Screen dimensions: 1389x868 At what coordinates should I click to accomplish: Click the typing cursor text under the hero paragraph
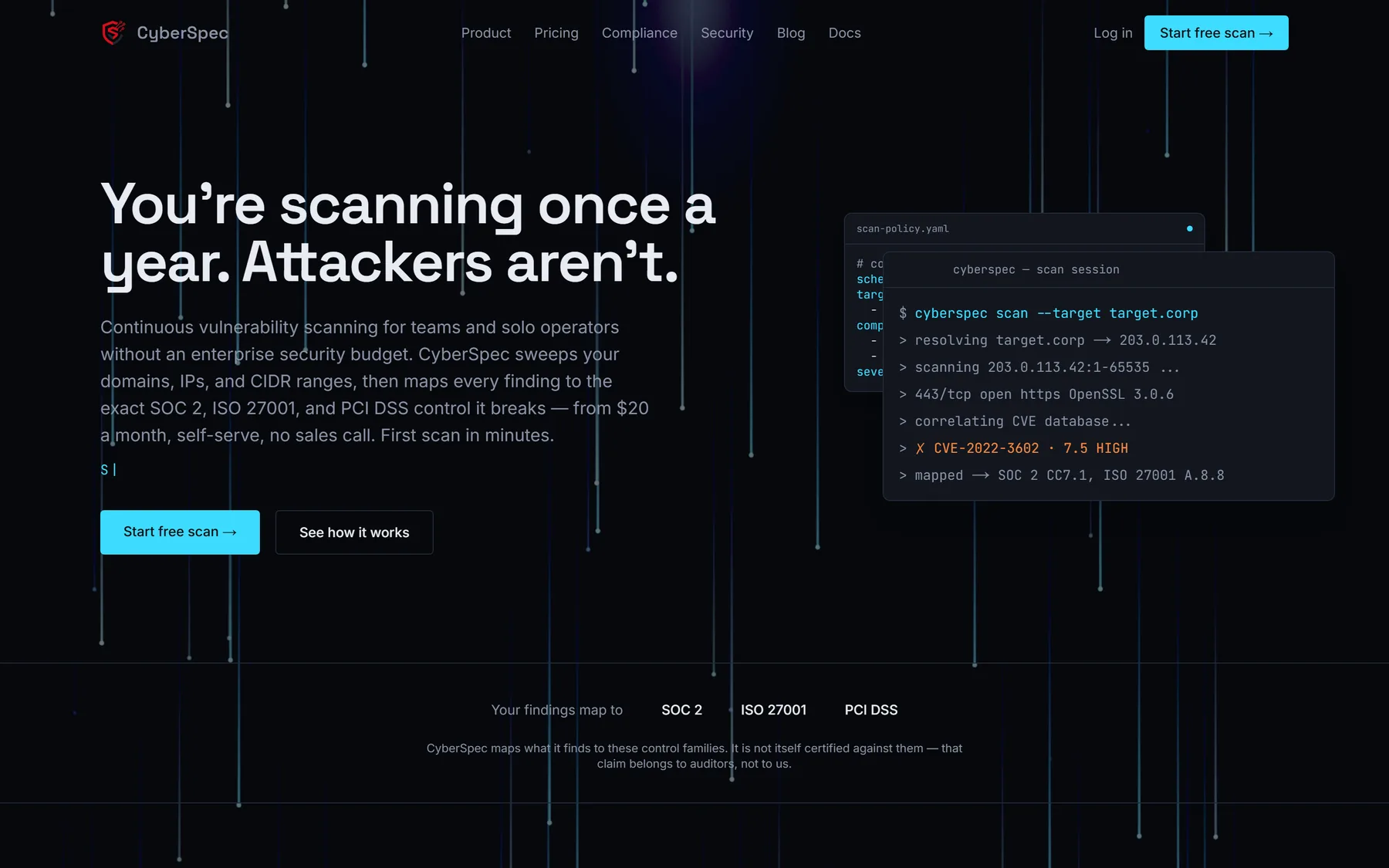tap(109, 469)
